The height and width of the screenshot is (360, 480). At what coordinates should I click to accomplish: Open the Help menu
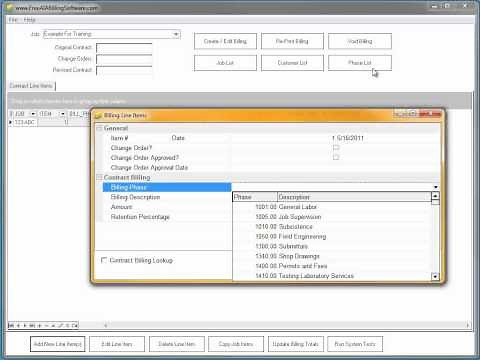[30, 20]
